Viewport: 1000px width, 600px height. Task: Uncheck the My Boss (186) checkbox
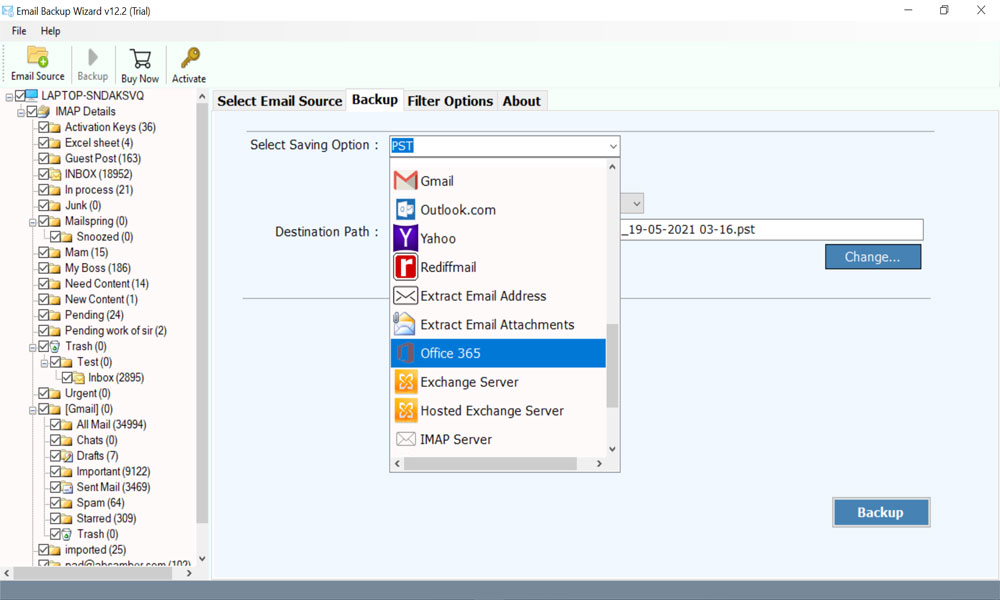pos(43,268)
